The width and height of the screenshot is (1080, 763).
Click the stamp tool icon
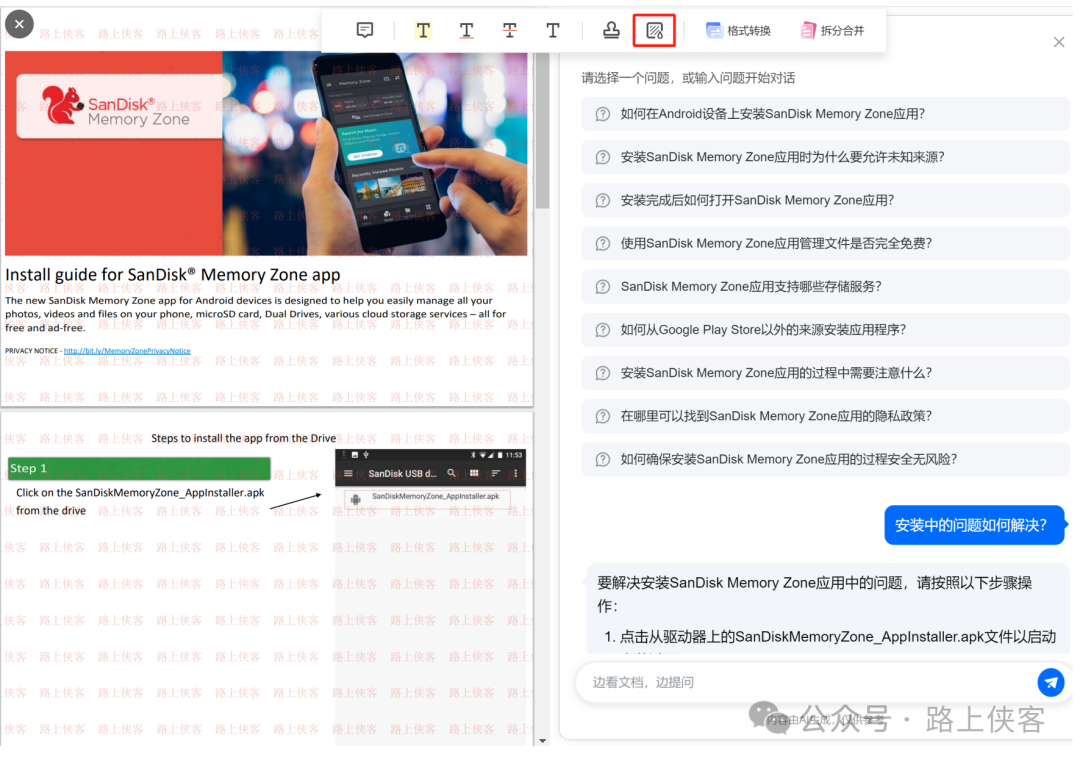(x=611, y=30)
